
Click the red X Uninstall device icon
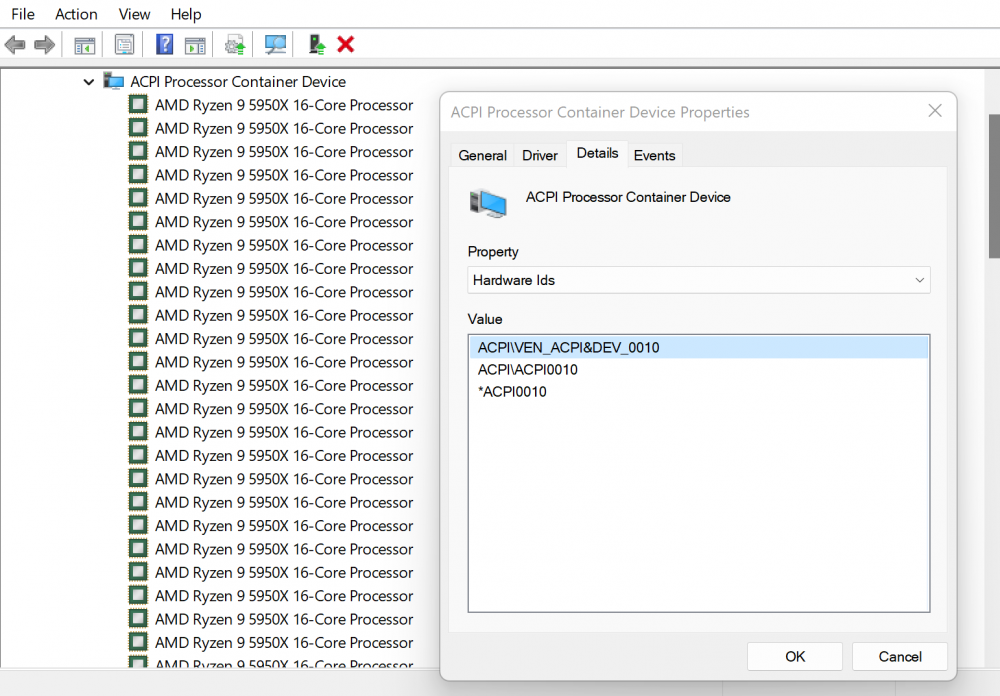(346, 45)
